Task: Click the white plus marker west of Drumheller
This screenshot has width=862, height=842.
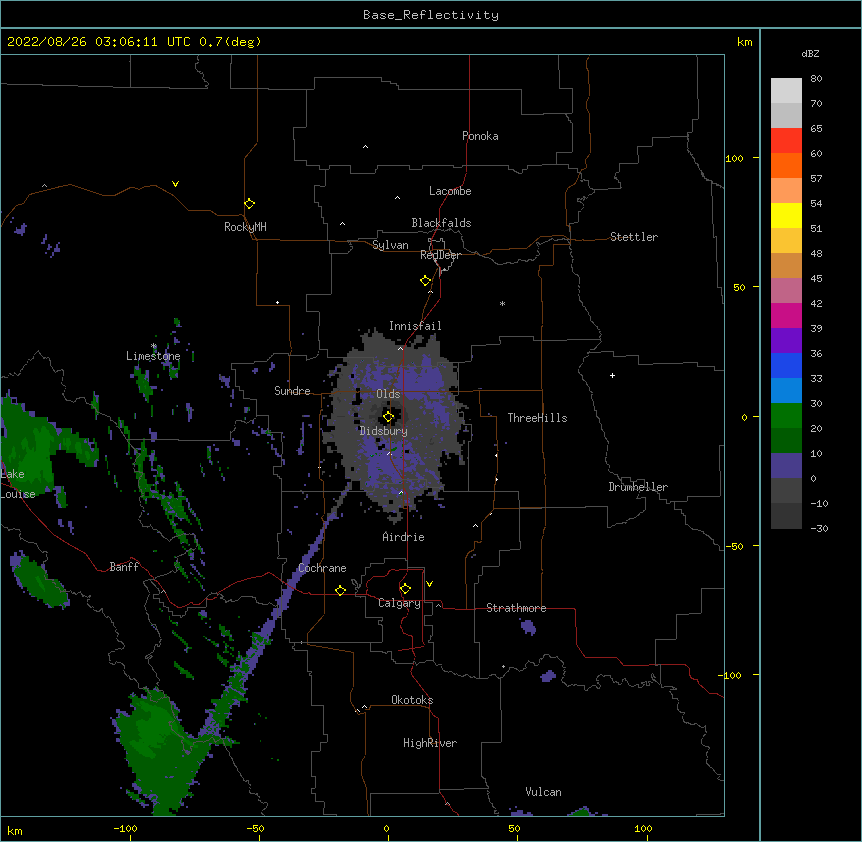Action: pos(612,375)
